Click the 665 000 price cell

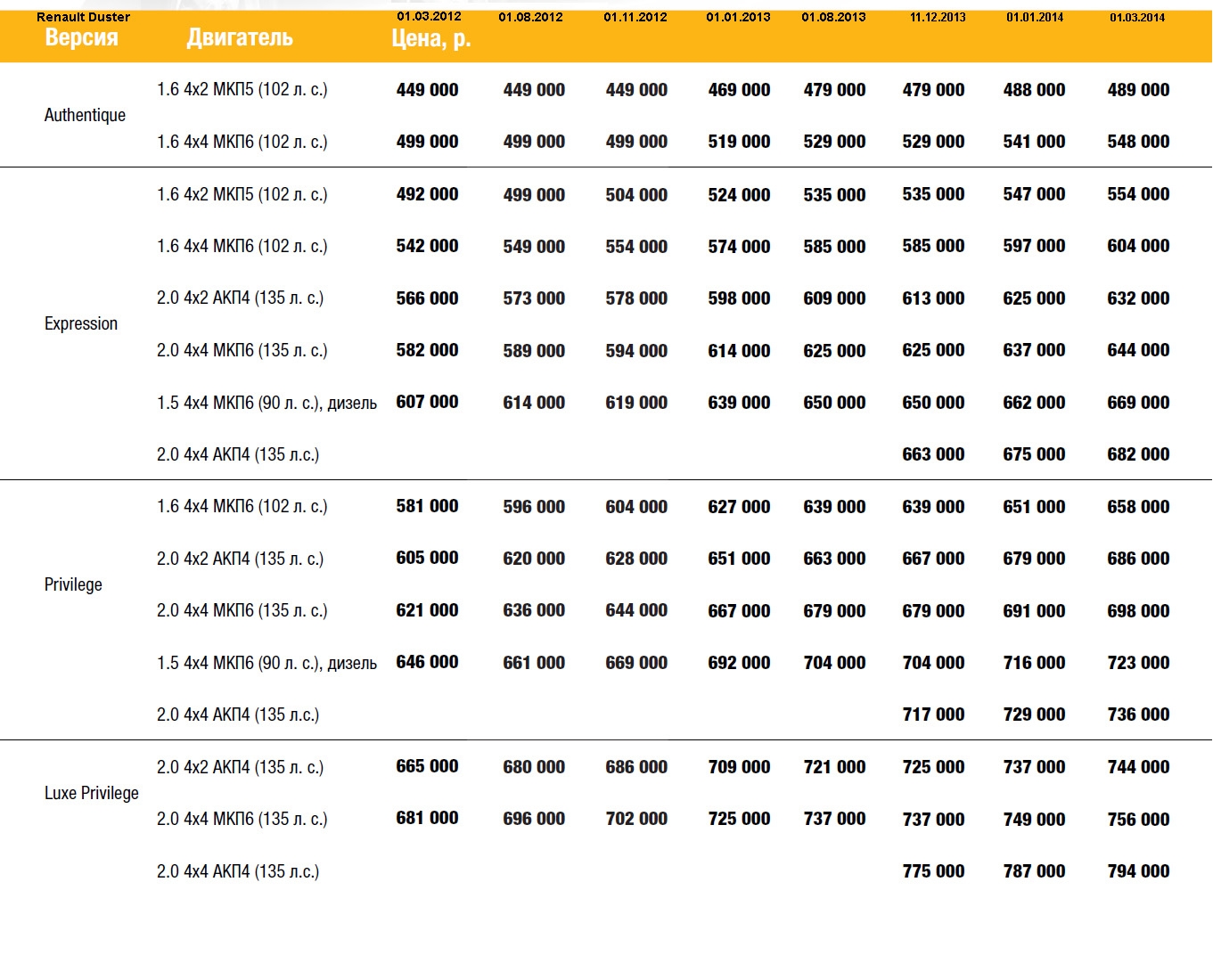pos(427,766)
